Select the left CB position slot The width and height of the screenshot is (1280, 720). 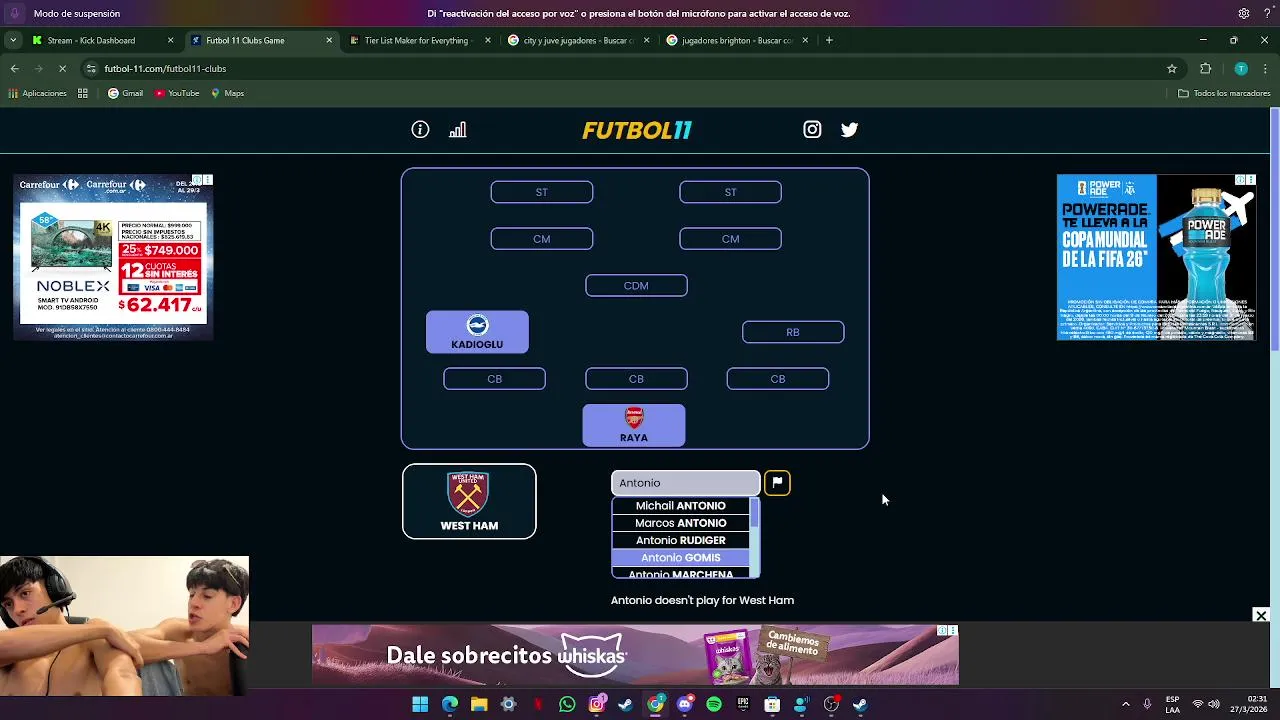(x=495, y=379)
